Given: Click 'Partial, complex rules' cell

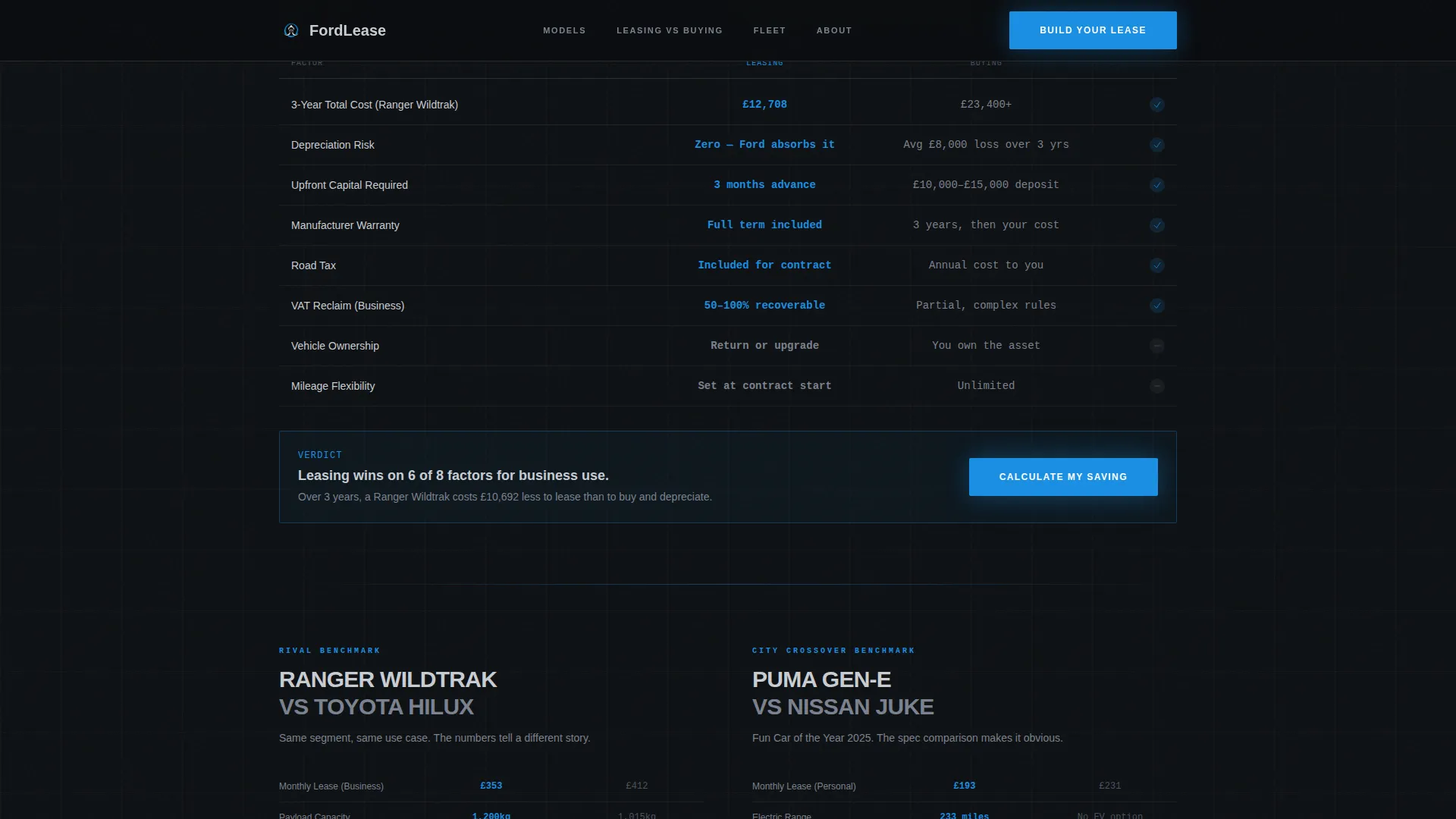Looking at the screenshot, I should pos(986,306).
